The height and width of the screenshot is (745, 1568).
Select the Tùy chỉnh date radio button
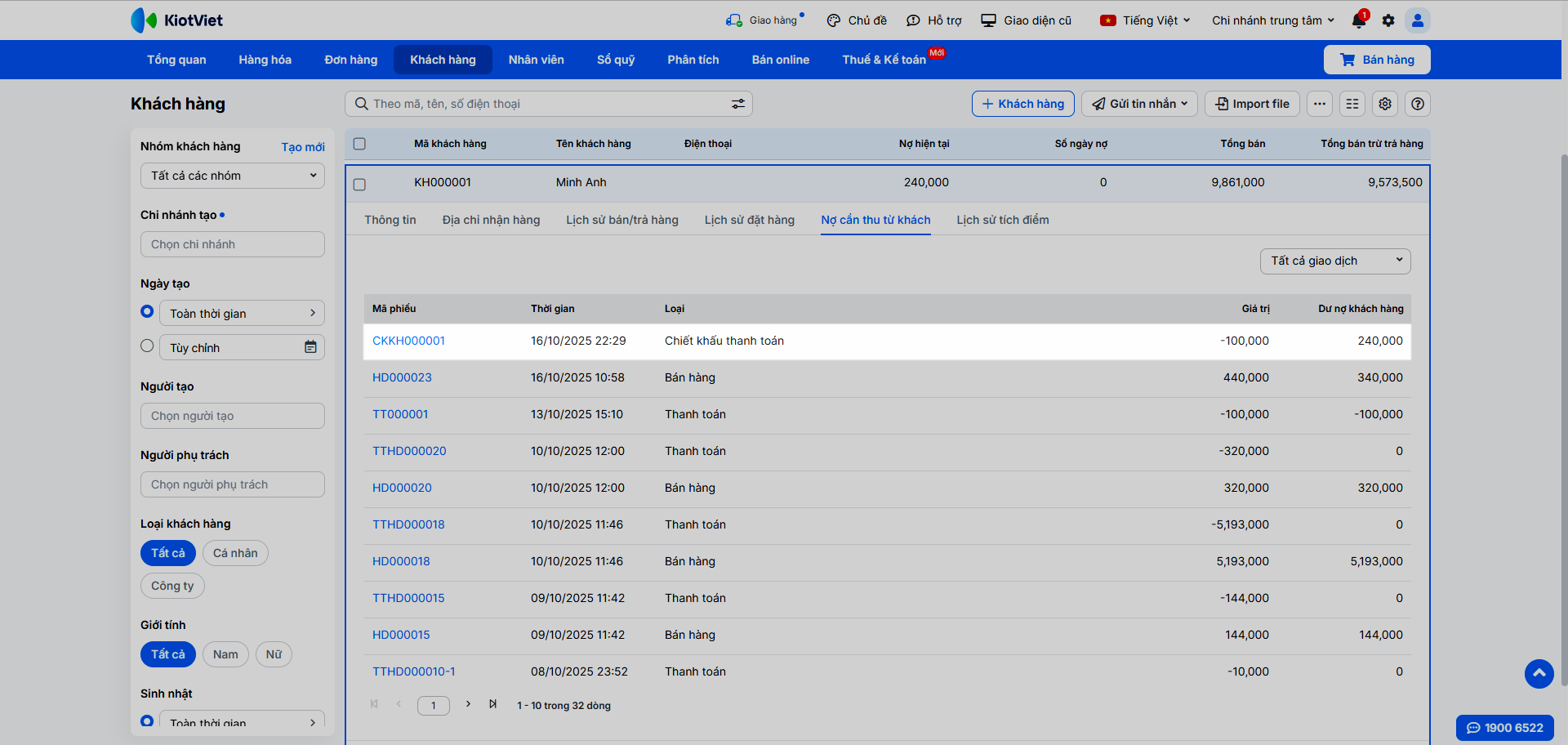(x=147, y=346)
